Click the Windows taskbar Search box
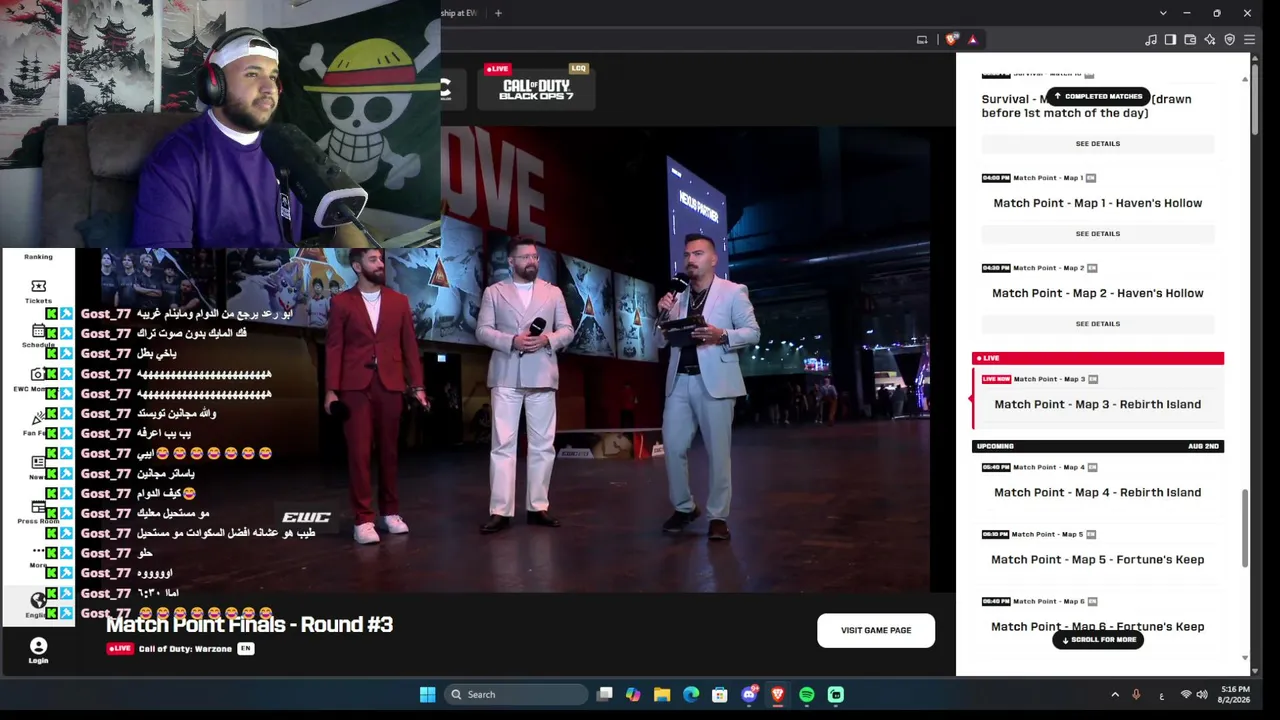1280x720 pixels. click(x=515, y=695)
